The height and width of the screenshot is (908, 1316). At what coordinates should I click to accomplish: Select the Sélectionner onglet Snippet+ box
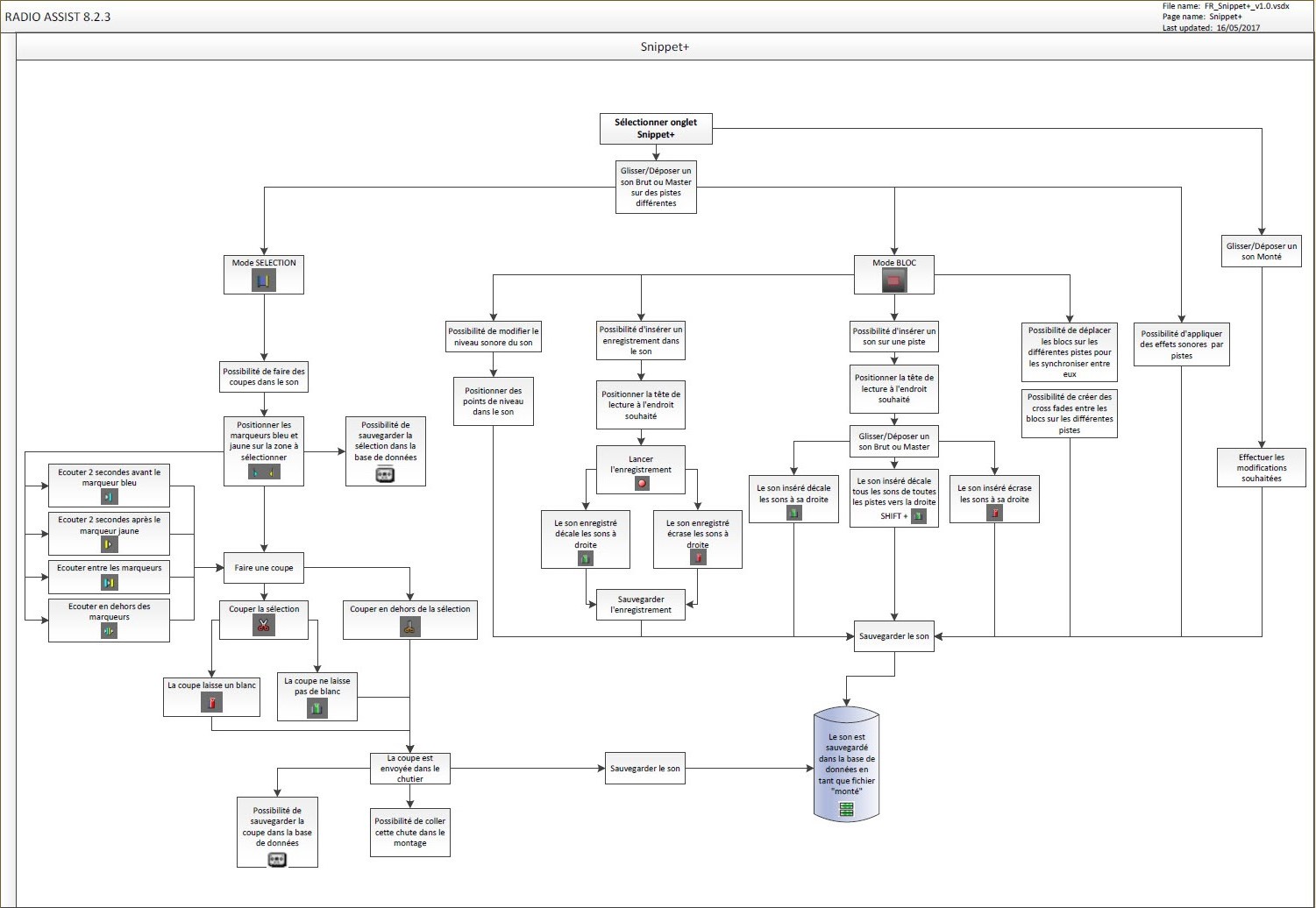(x=656, y=129)
